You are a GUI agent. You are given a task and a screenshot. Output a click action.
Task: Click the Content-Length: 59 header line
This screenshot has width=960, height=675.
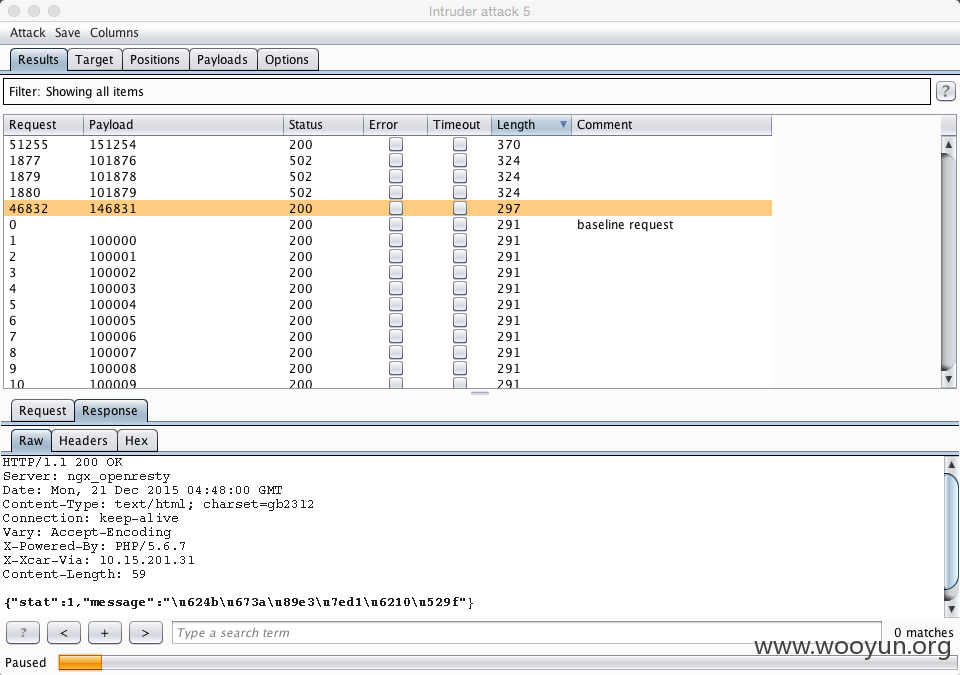point(74,574)
